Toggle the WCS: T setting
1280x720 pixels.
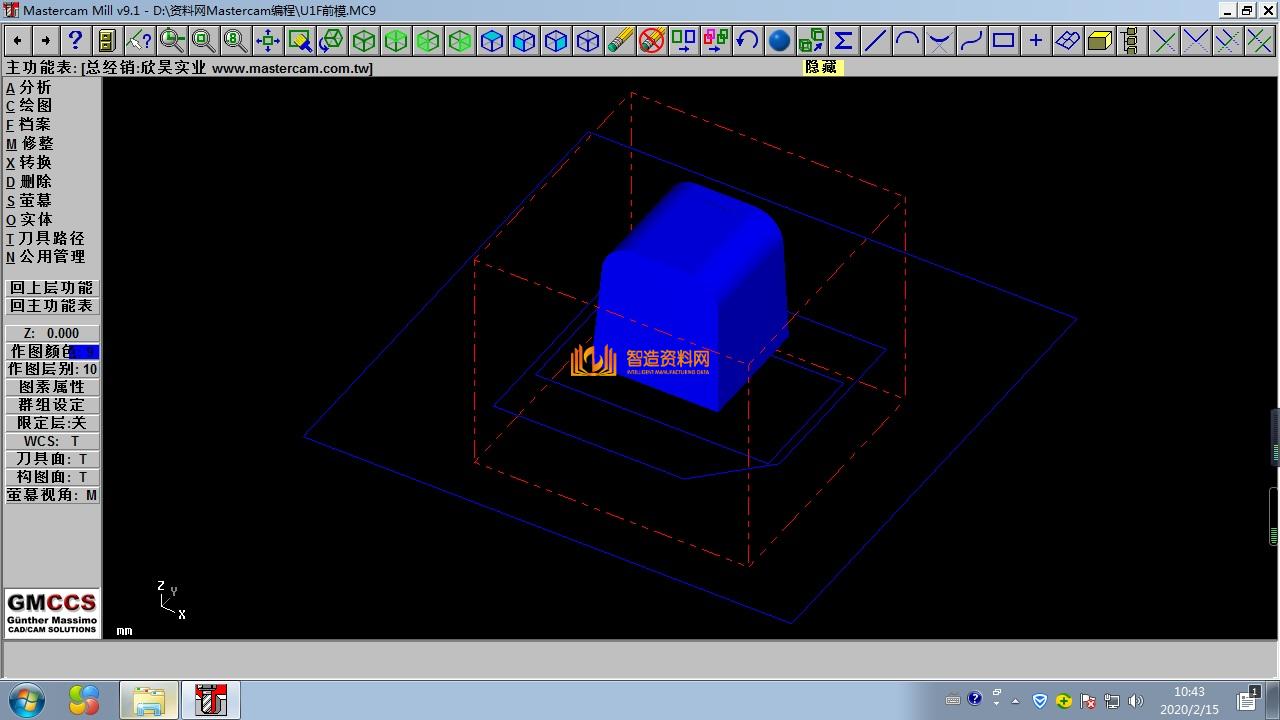pos(52,441)
